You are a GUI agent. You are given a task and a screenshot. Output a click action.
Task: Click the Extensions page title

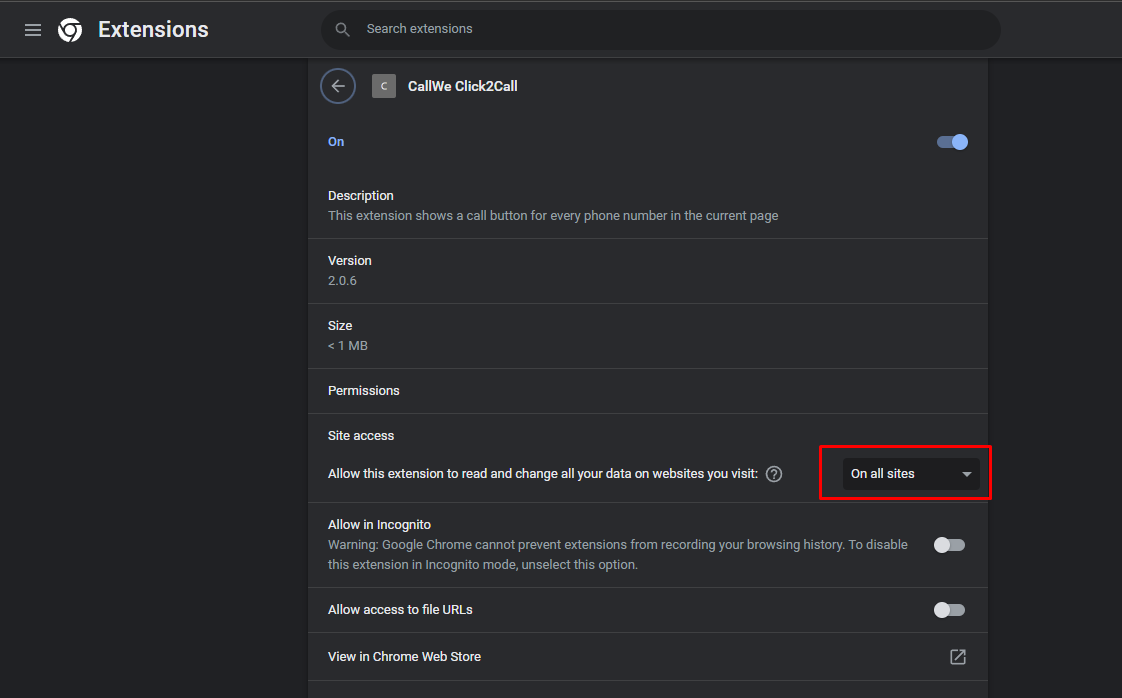153,29
